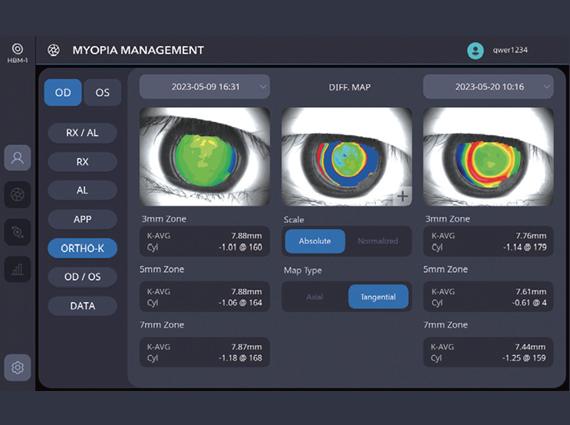Click the HBM-1 logo icon
This screenshot has width=570, height=425.
[17, 49]
